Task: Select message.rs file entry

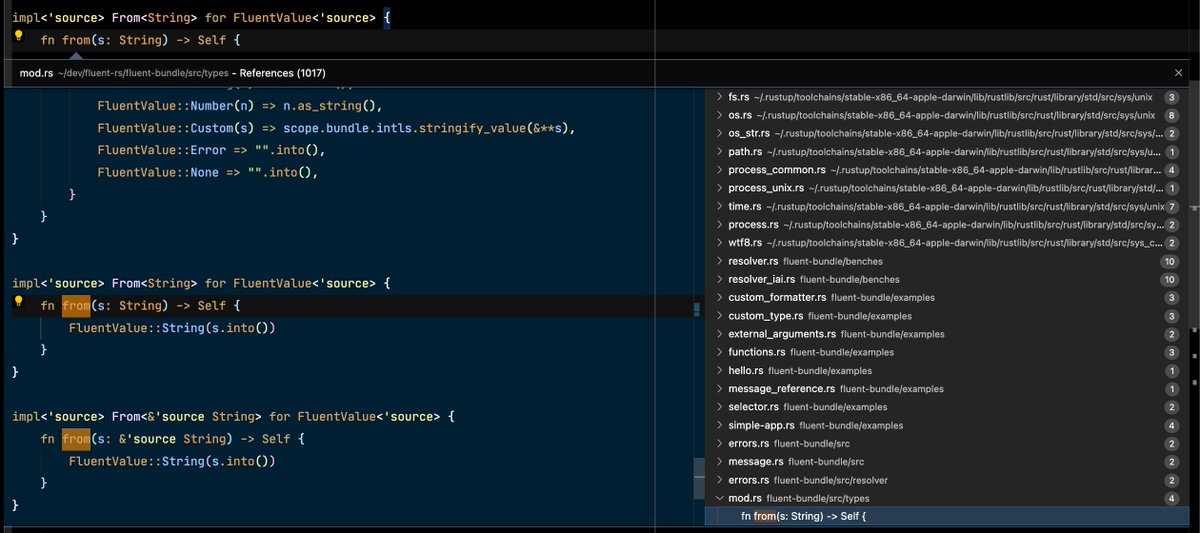Action: tap(947, 462)
